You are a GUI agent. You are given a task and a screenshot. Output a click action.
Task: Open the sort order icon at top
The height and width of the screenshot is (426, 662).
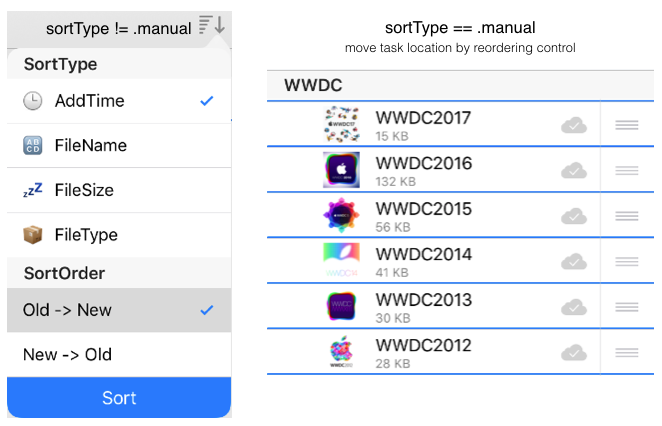click(x=212, y=25)
